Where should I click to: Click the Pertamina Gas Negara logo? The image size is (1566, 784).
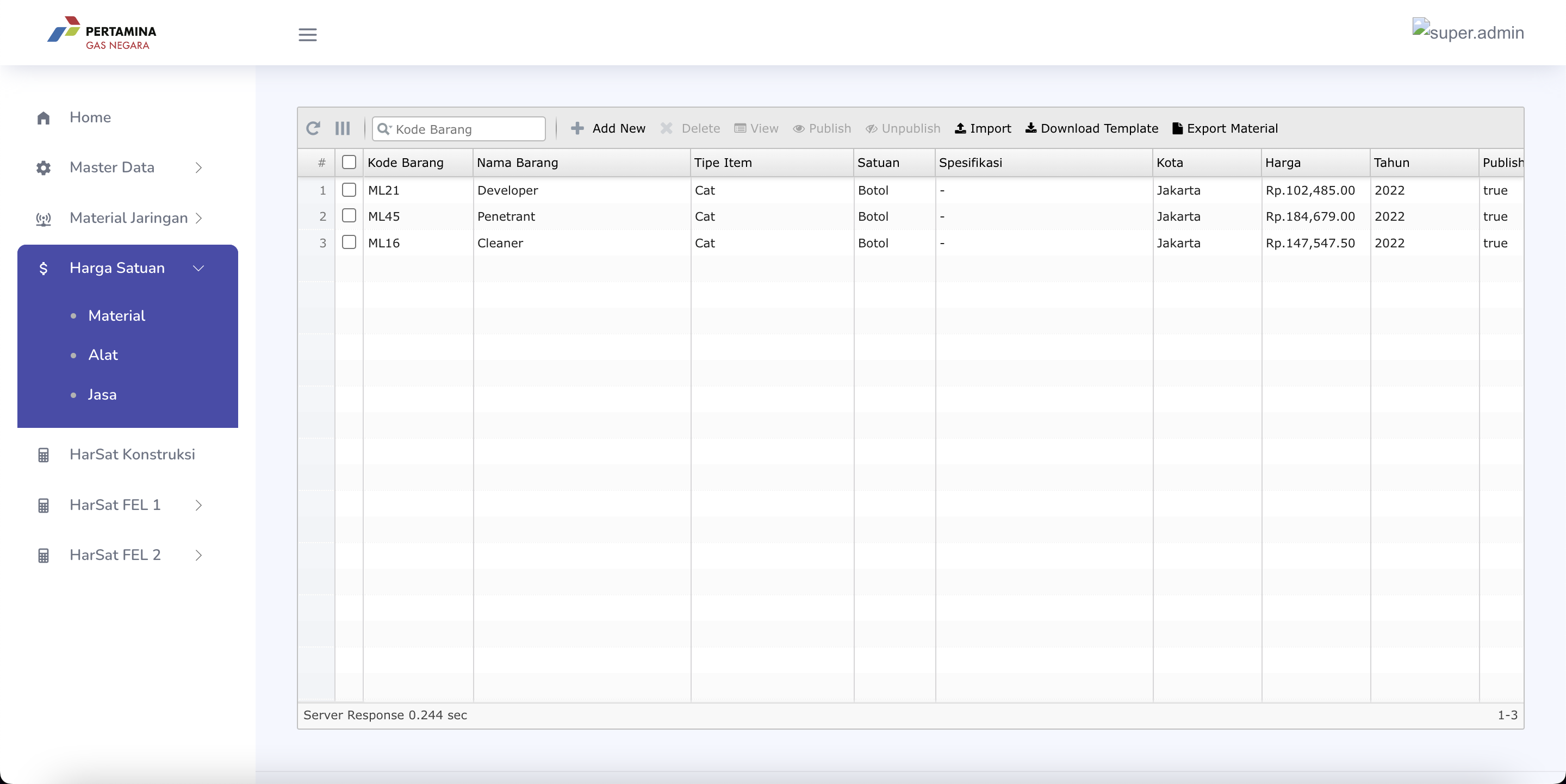point(102,33)
